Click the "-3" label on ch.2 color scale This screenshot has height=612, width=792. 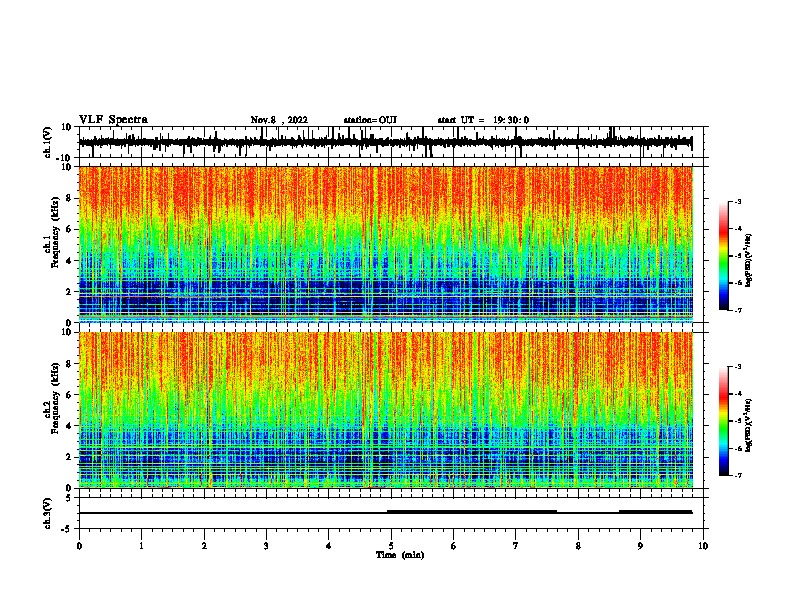point(737,367)
